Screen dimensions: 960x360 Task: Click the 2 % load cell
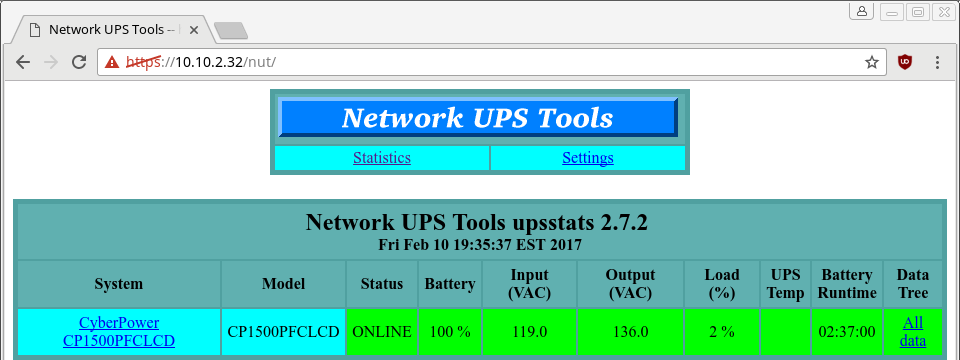pos(722,332)
